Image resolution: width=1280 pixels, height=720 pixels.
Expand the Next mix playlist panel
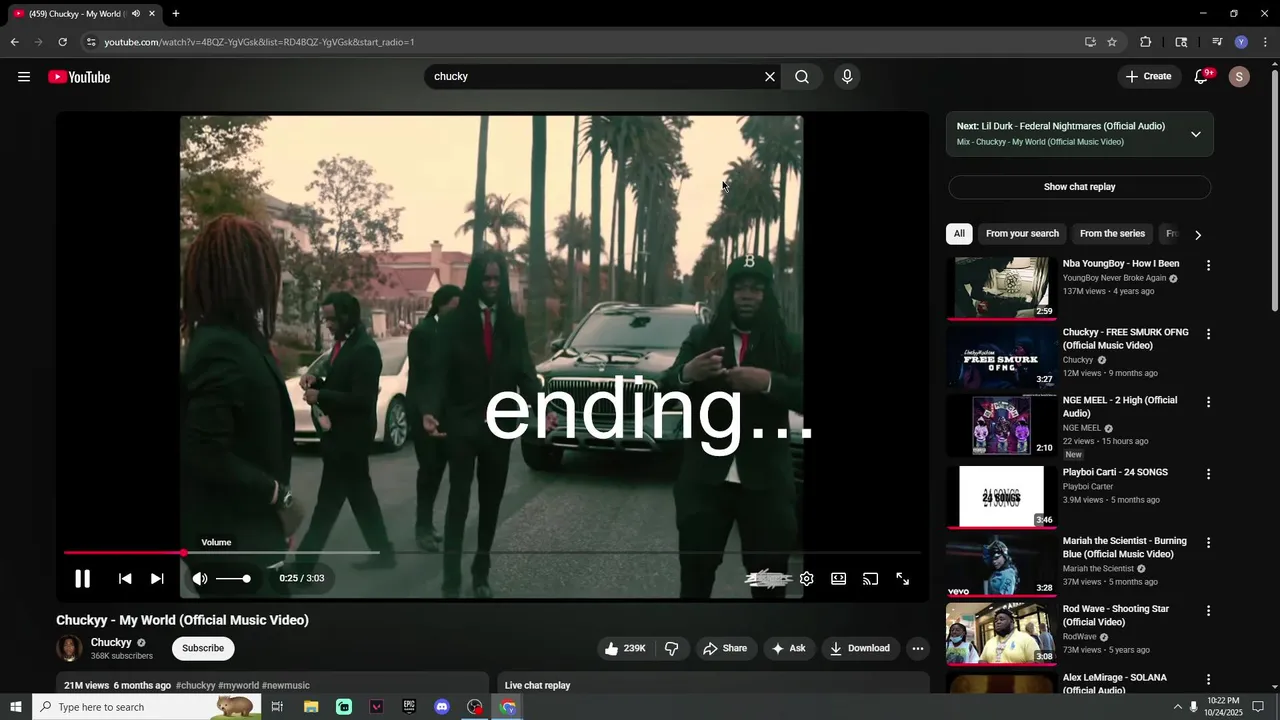pyautogui.click(x=1195, y=134)
